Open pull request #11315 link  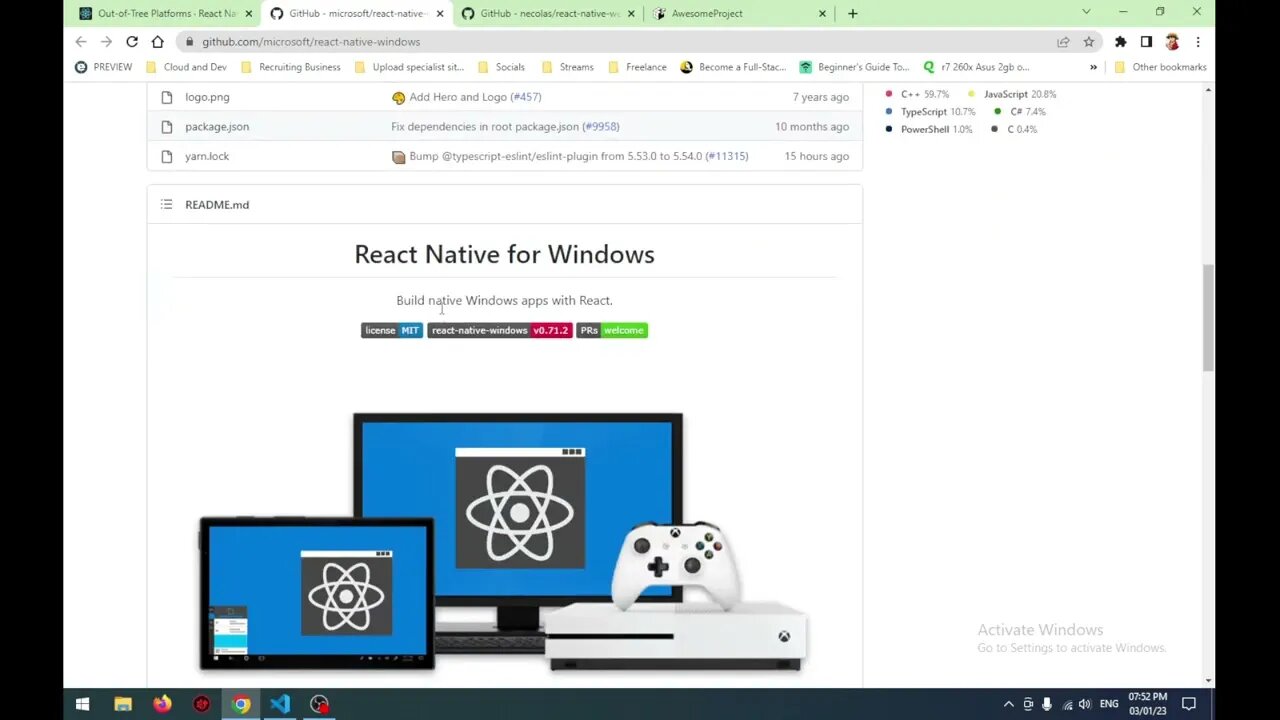(727, 156)
